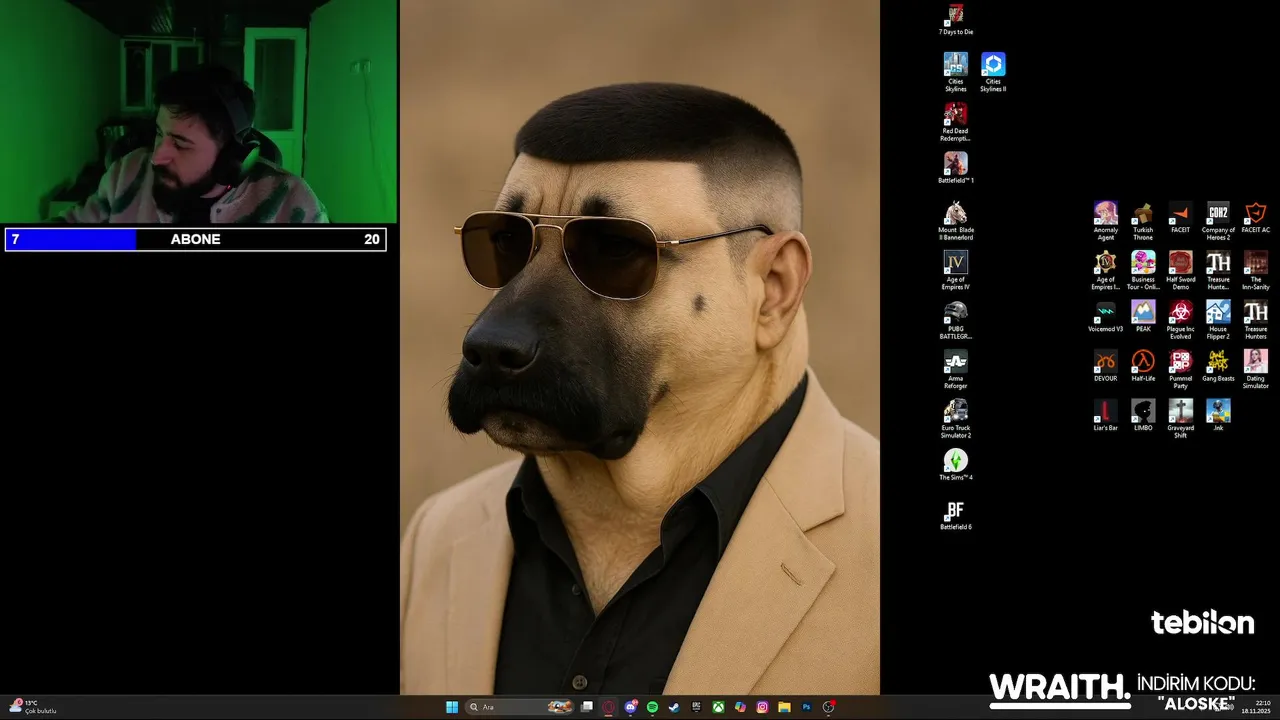Select the PEAK game icon
This screenshot has height=720, width=1280.
[x=1143, y=316]
